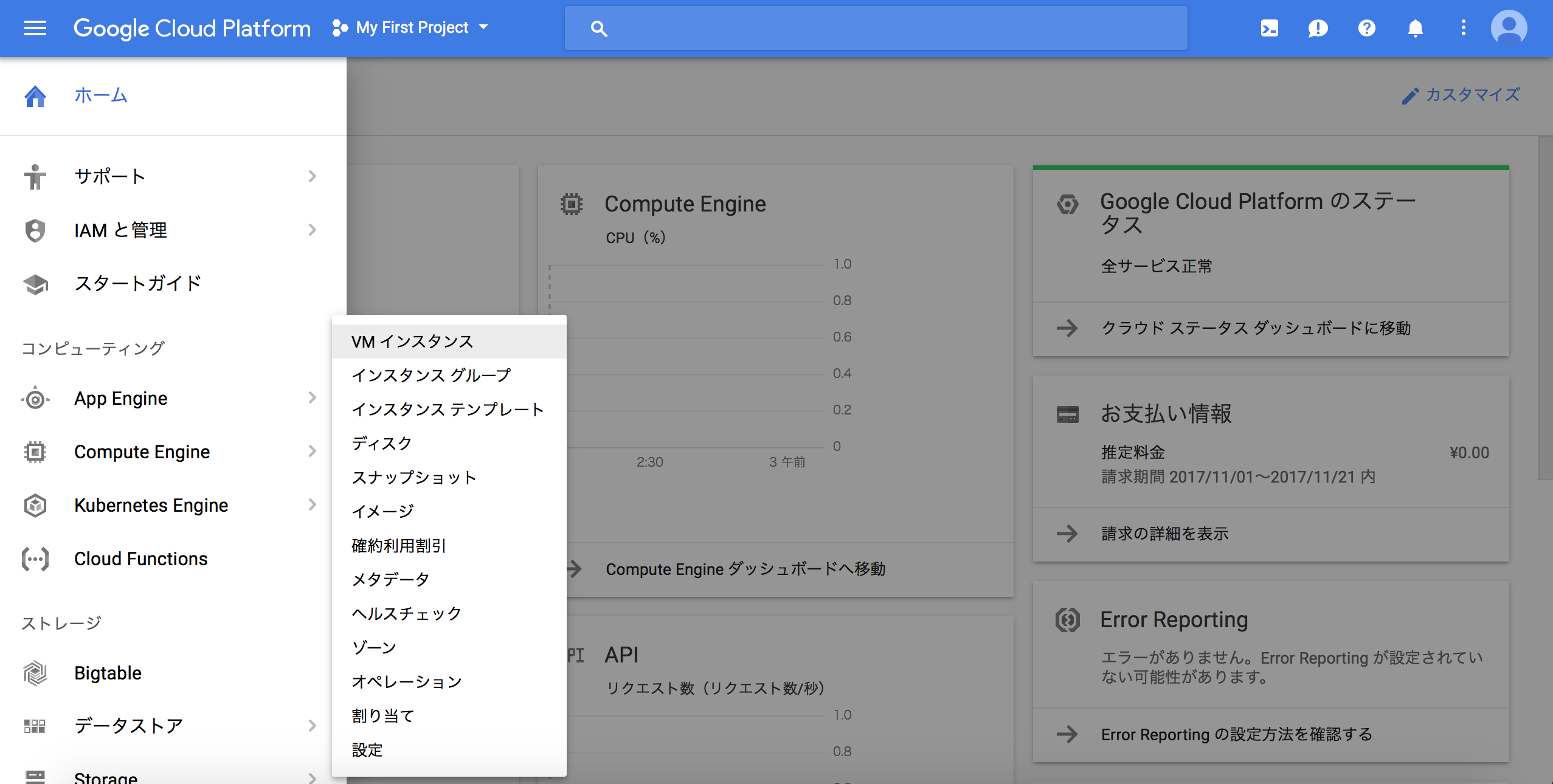Click the Cloud Functions icon in sidebar

(35, 558)
